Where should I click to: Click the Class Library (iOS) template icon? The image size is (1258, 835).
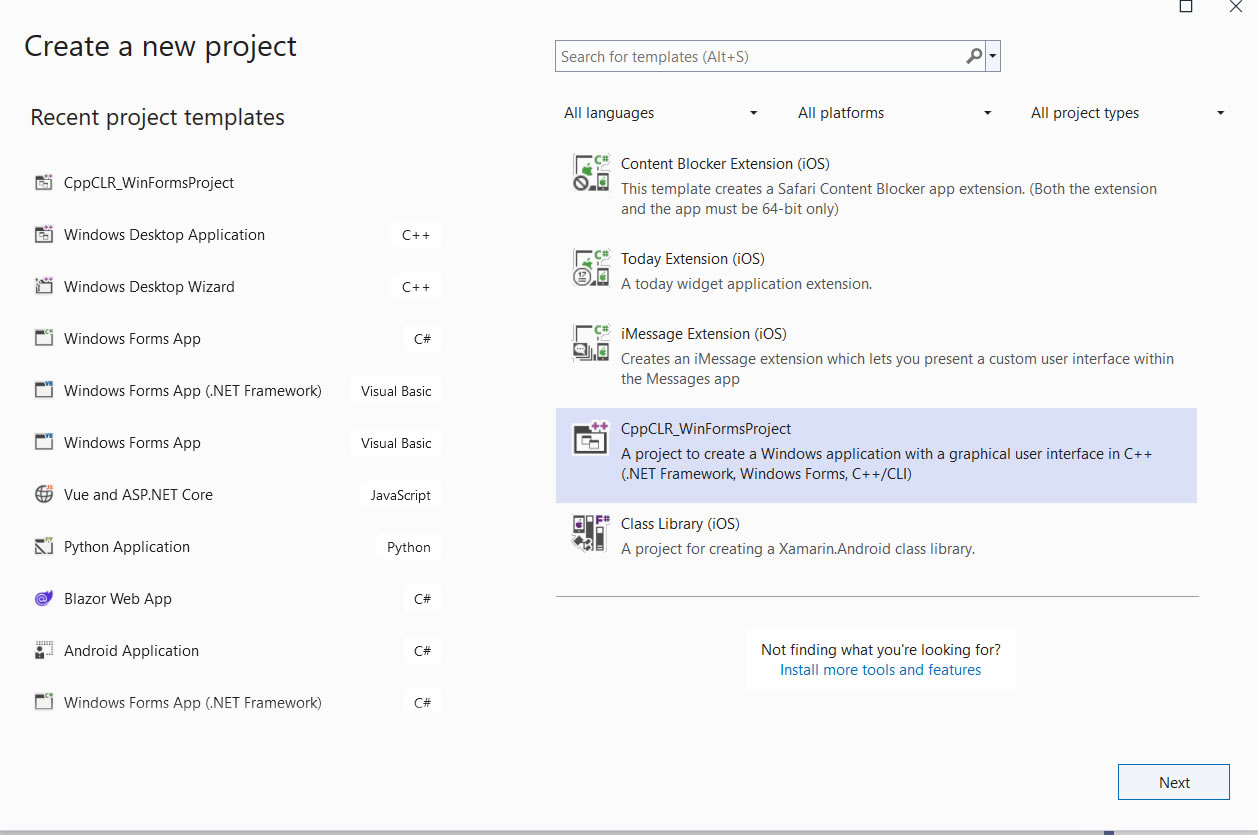click(x=591, y=533)
